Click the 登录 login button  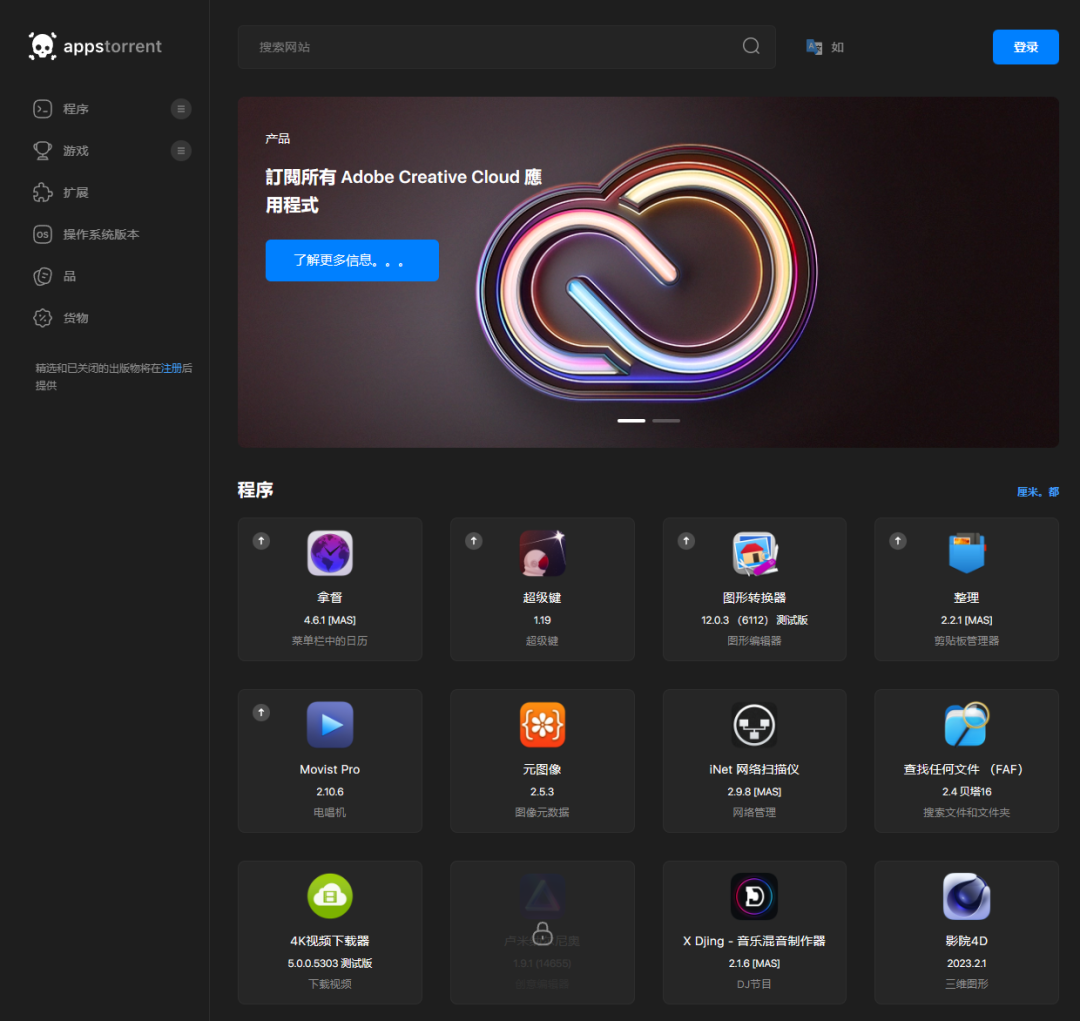pos(1026,47)
